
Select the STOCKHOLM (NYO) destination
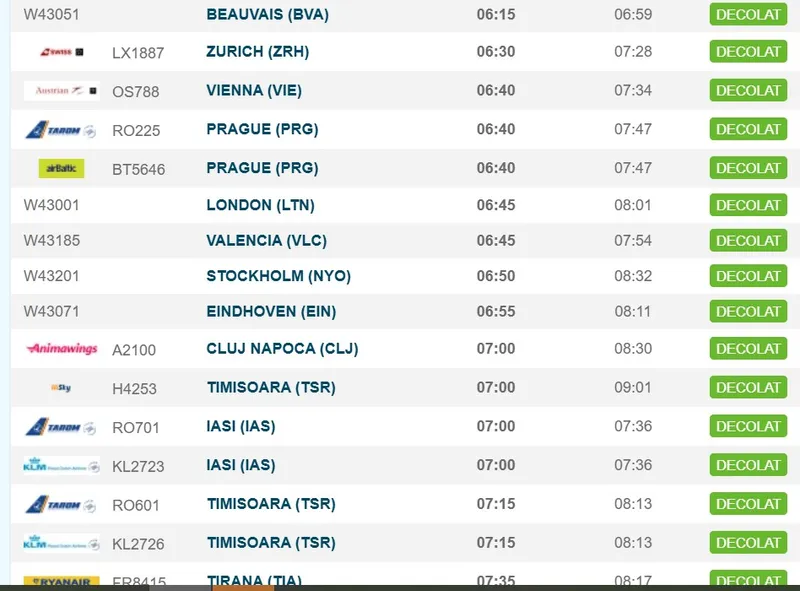coord(278,276)
